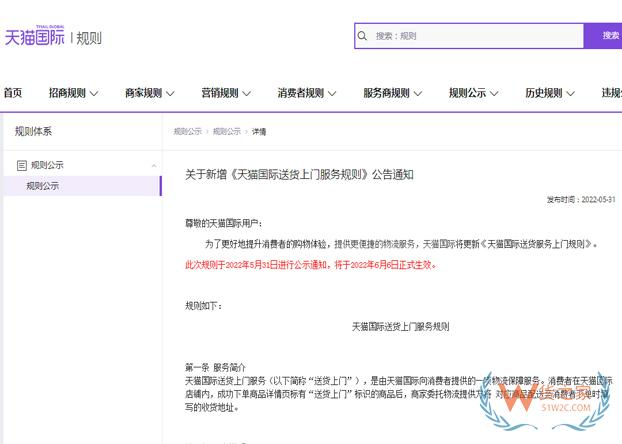The height and width of the screenshot is (444, 622).
Task: Click the 详情 breadcrumb item
Action: click(259, 131)
